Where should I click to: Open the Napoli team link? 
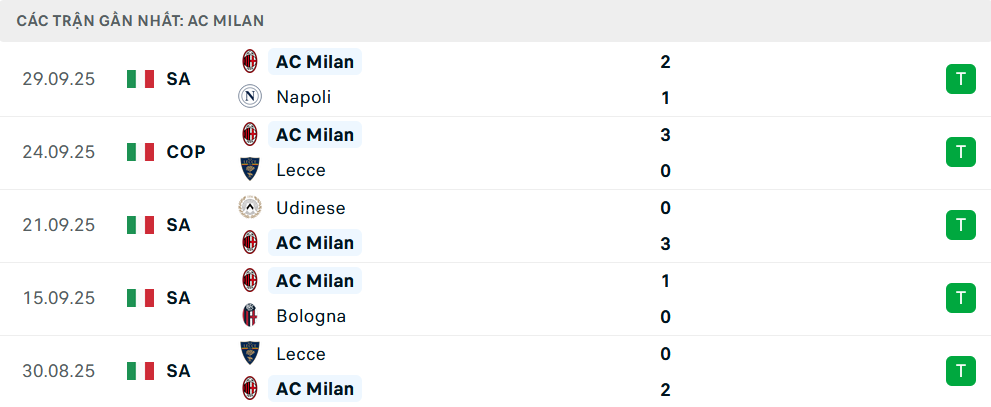point(303,97)
